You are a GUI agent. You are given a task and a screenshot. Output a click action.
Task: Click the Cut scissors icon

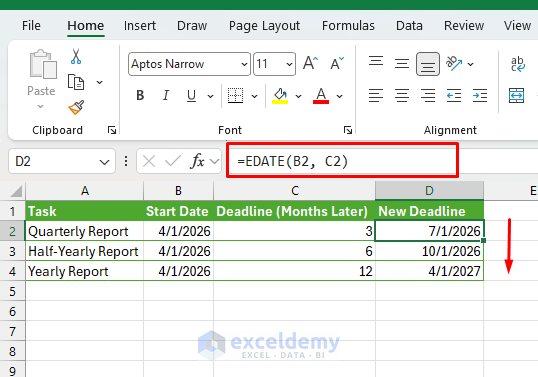[x=76, y=56]
